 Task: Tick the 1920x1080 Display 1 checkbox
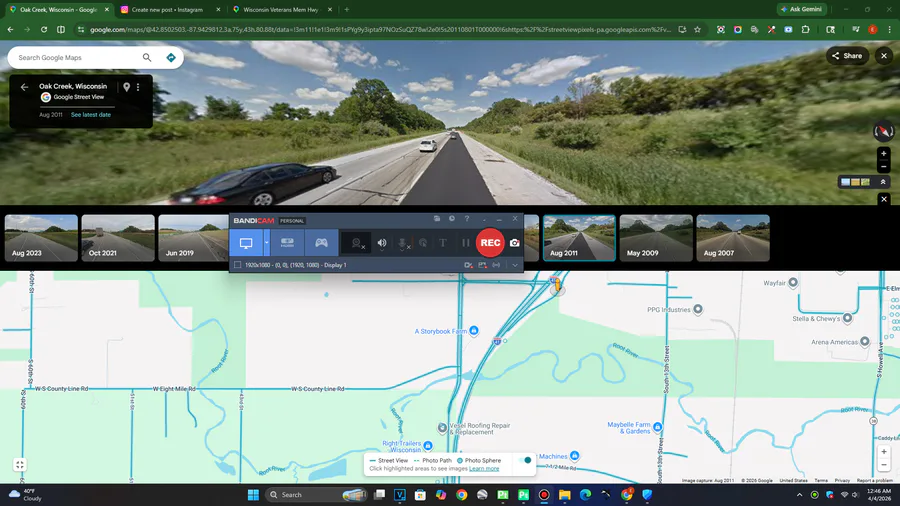coord(238,265)
